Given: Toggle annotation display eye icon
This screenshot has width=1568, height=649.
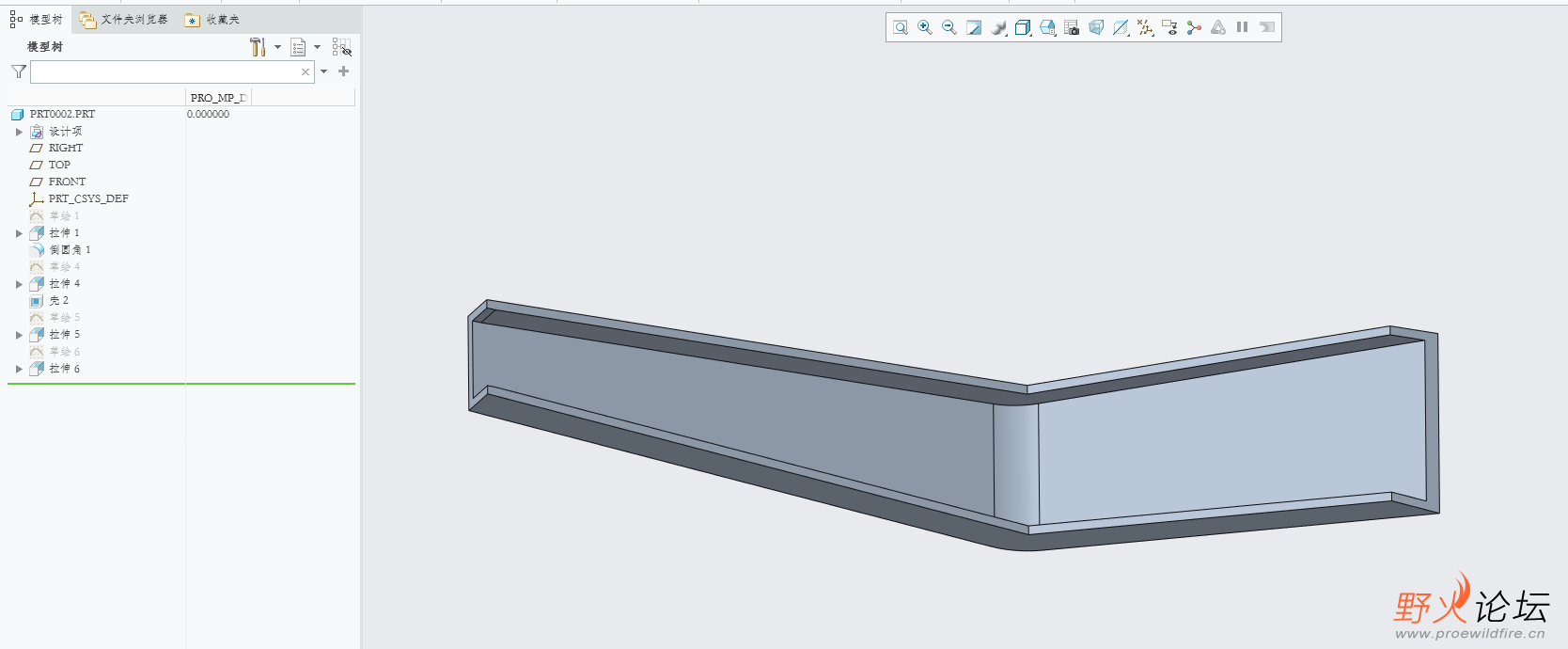Looking at the screenshot, I should click(1169, 28).
